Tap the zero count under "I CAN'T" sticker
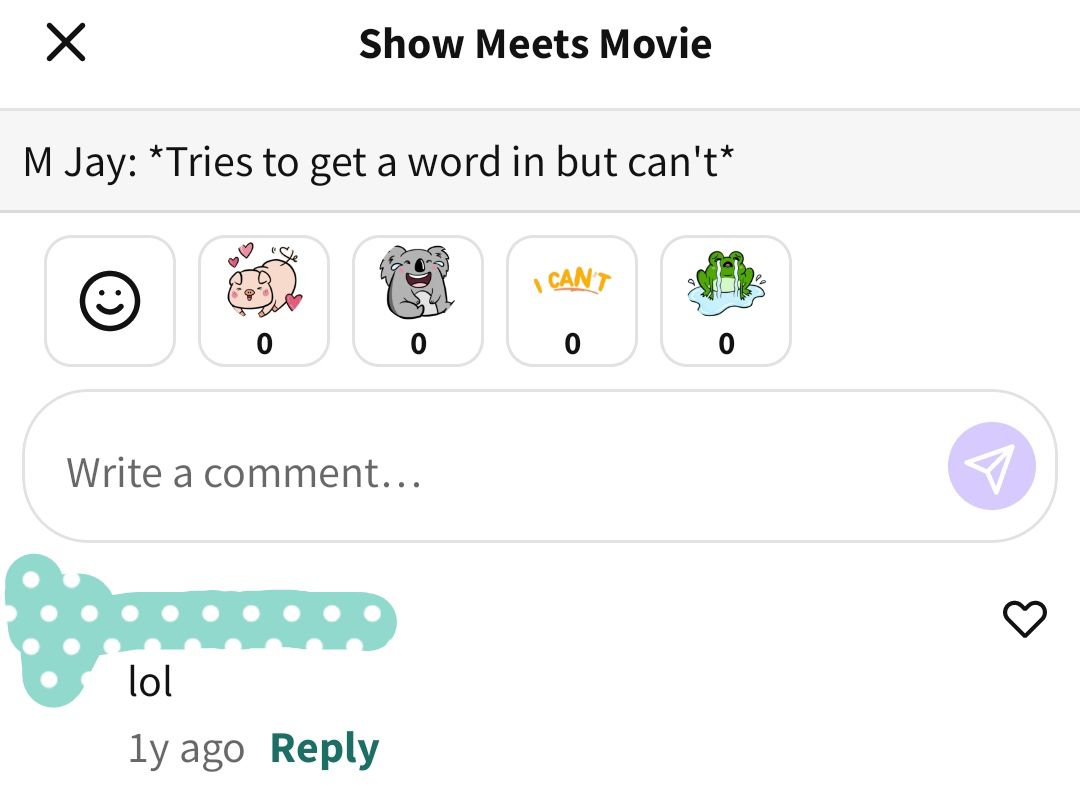 tap(572, 343)
